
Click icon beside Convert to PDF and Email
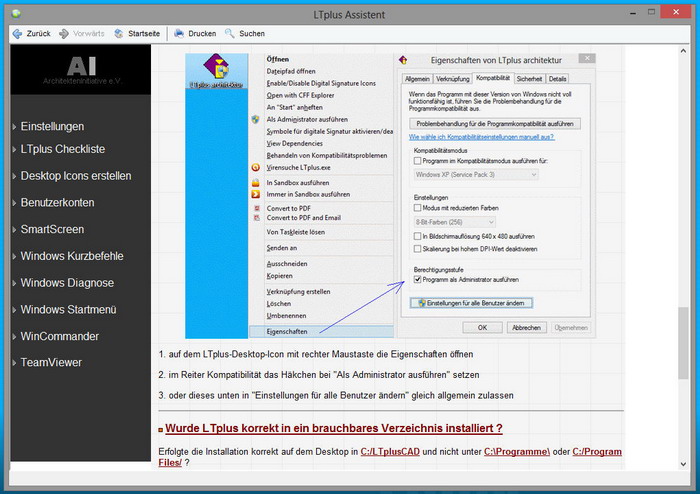click(x=257, y=218)
